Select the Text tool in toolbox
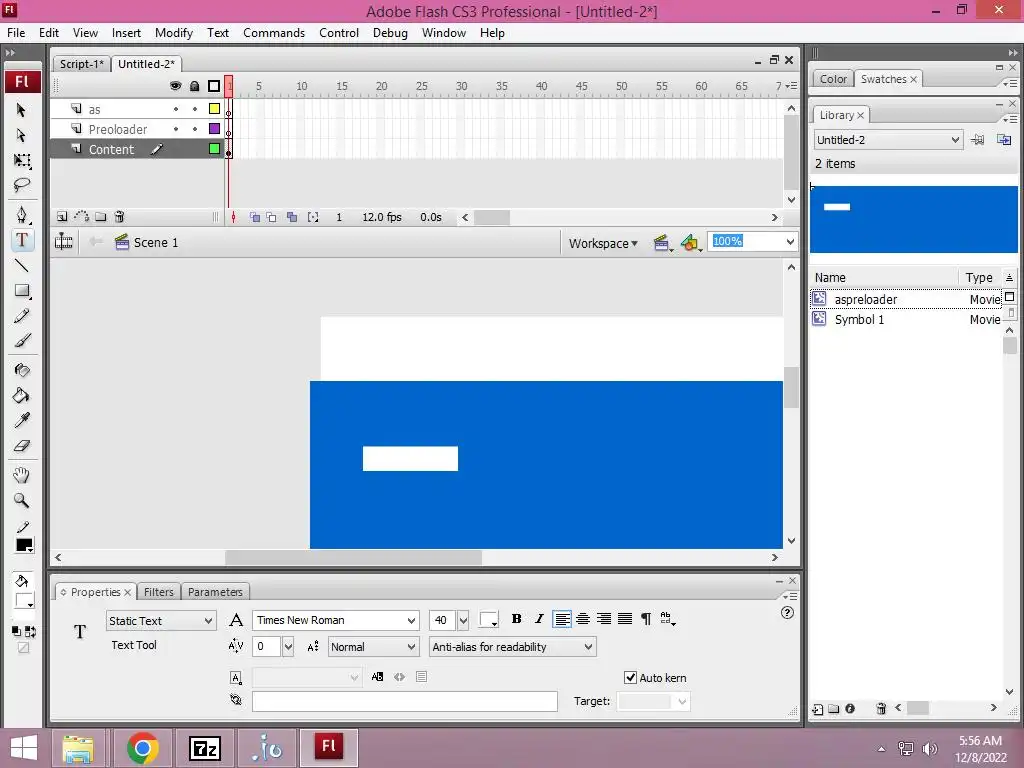Image resolution: width=1024 pixels, height=768 pixels. pos(22,240)
